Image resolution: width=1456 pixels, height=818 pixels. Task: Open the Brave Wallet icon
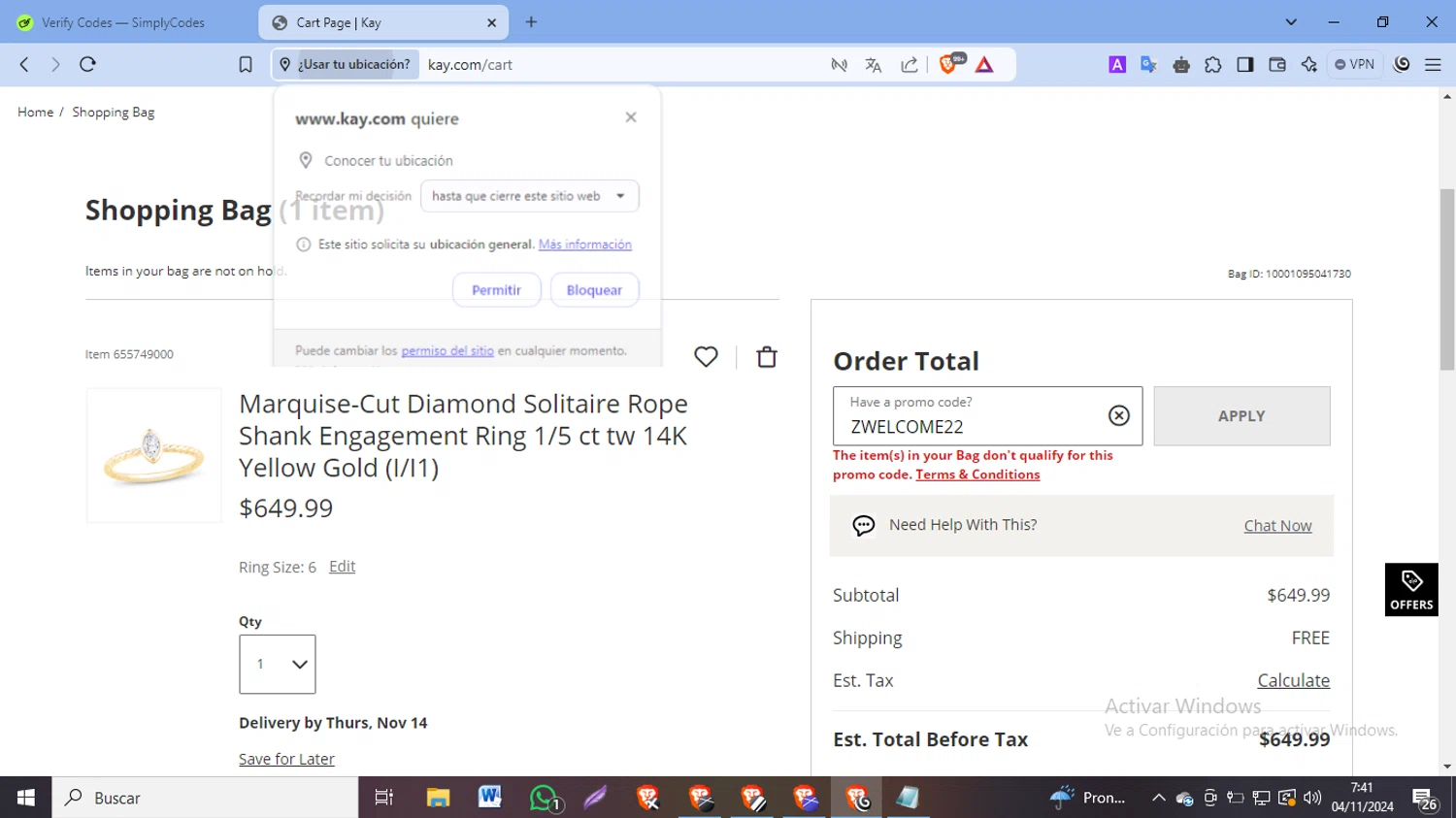coord(1277,65)
